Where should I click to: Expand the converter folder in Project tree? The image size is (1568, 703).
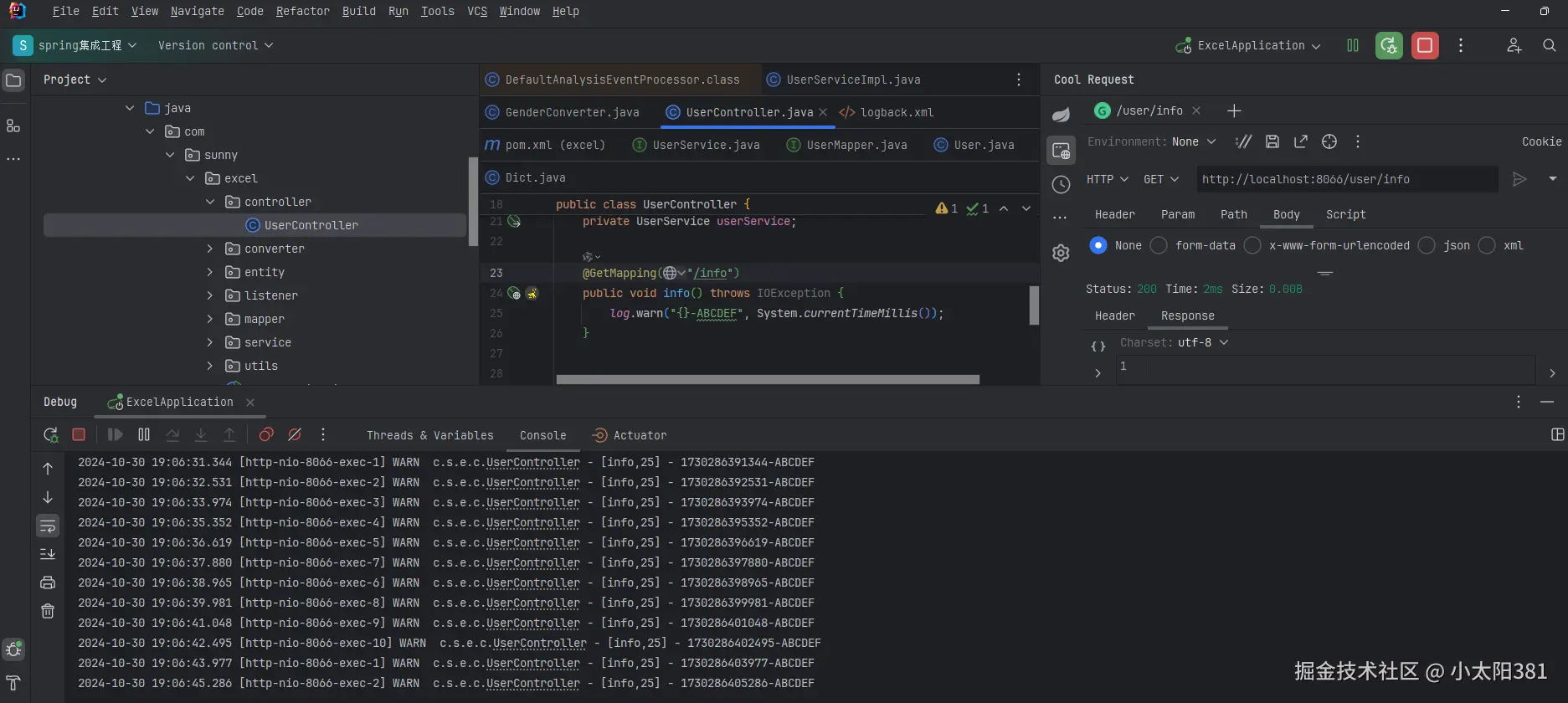[210, 249]
